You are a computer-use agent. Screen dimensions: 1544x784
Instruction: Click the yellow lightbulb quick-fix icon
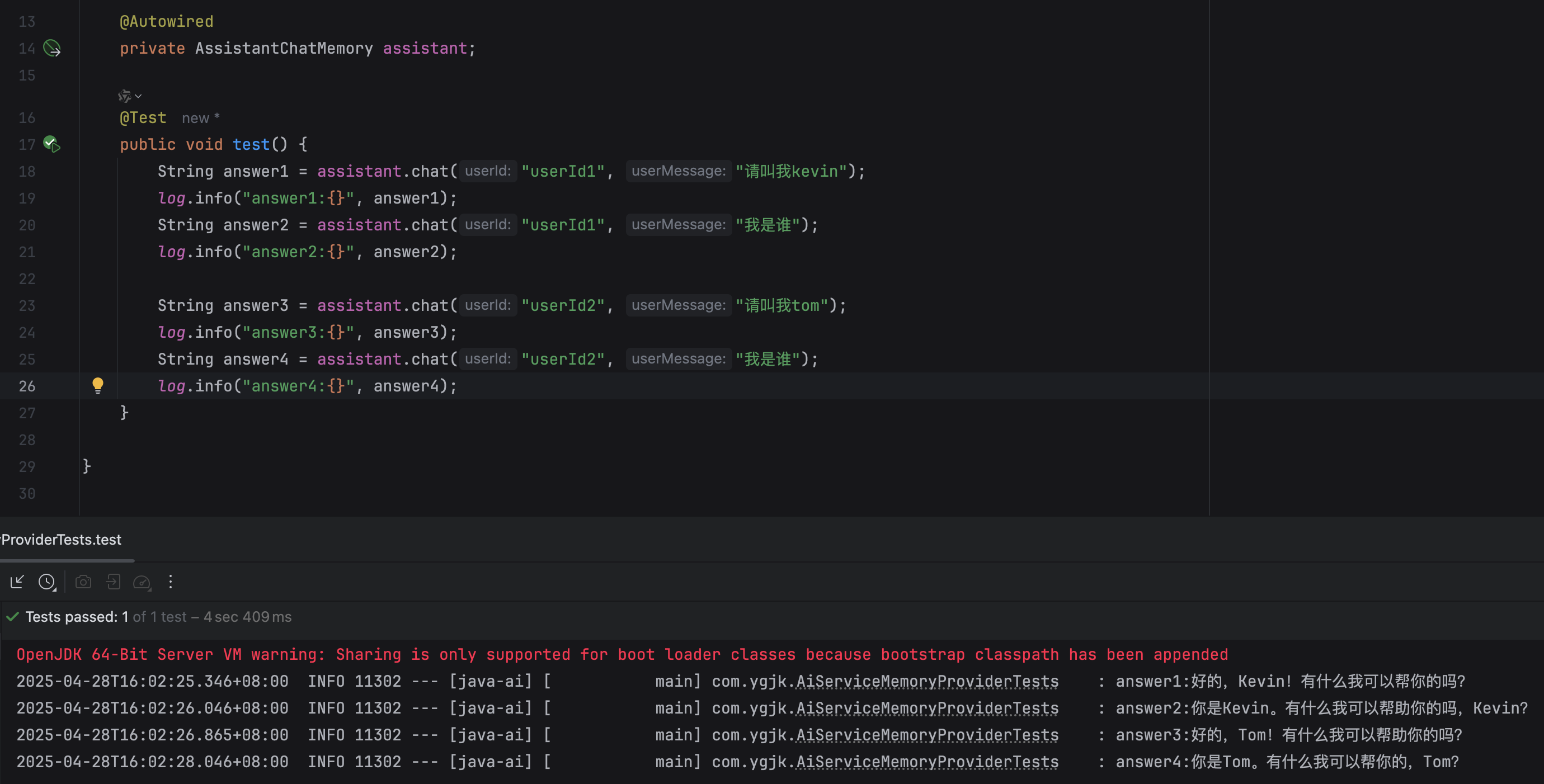click(x=98, y=385)
